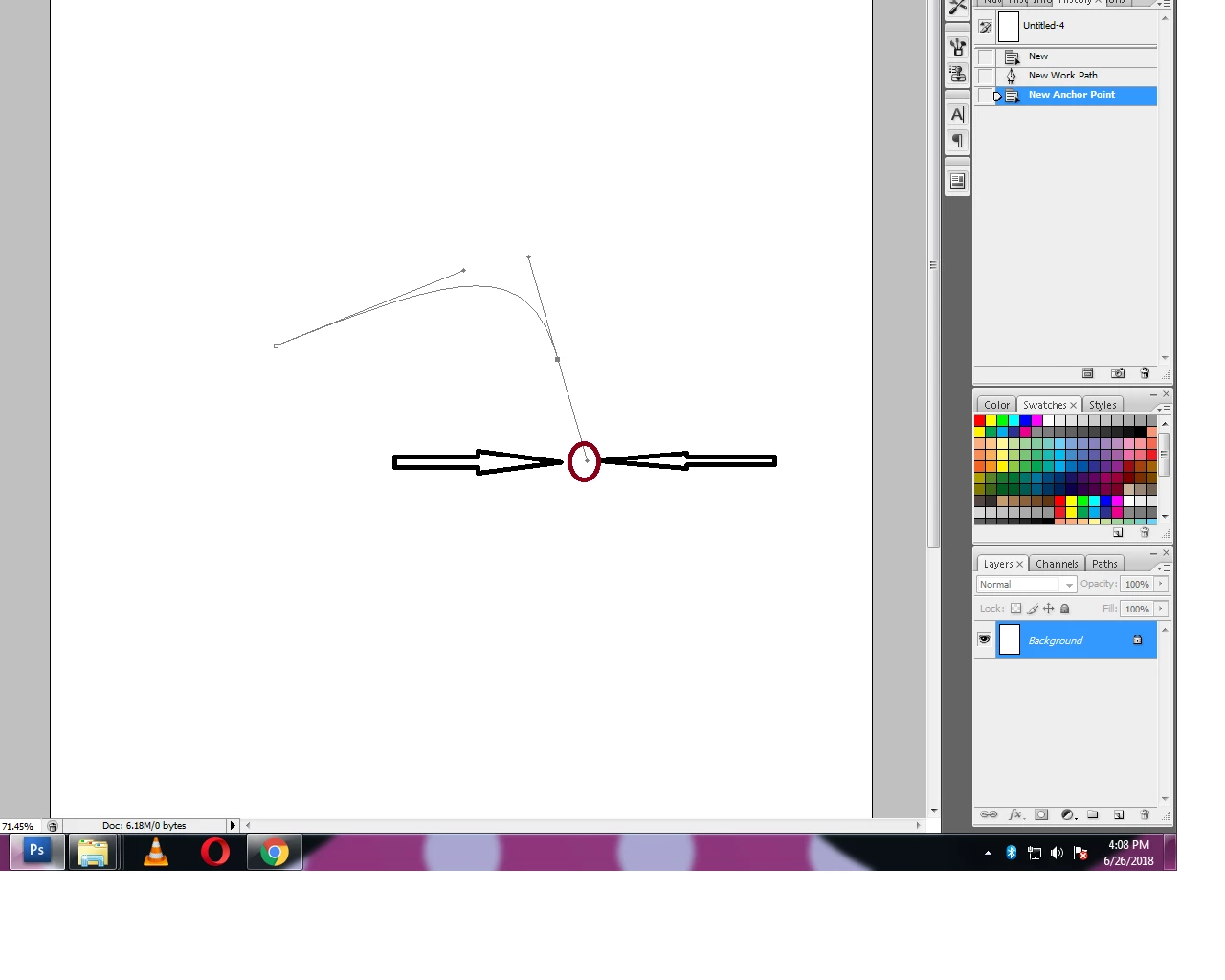Screen dimensions: 1225x980
Task: Delete swatch trash icon in Swatches panel
Action: click(1145, 532)
